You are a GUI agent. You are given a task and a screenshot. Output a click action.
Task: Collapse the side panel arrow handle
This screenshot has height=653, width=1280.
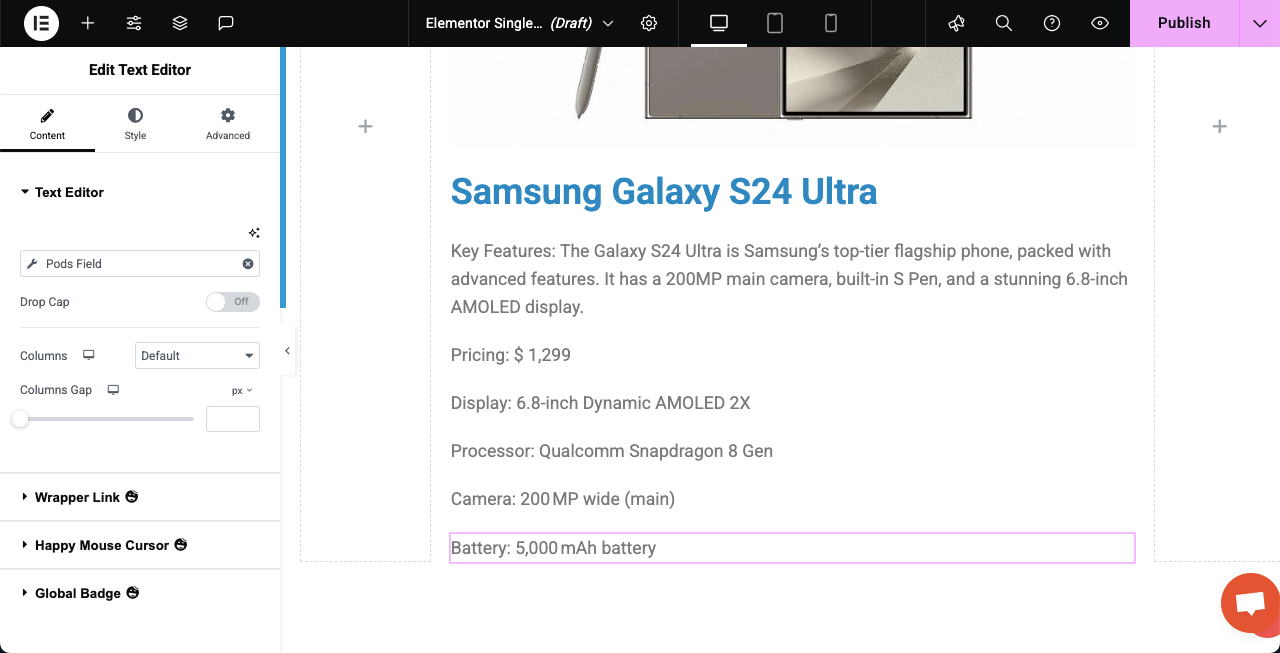click(287, 351)
